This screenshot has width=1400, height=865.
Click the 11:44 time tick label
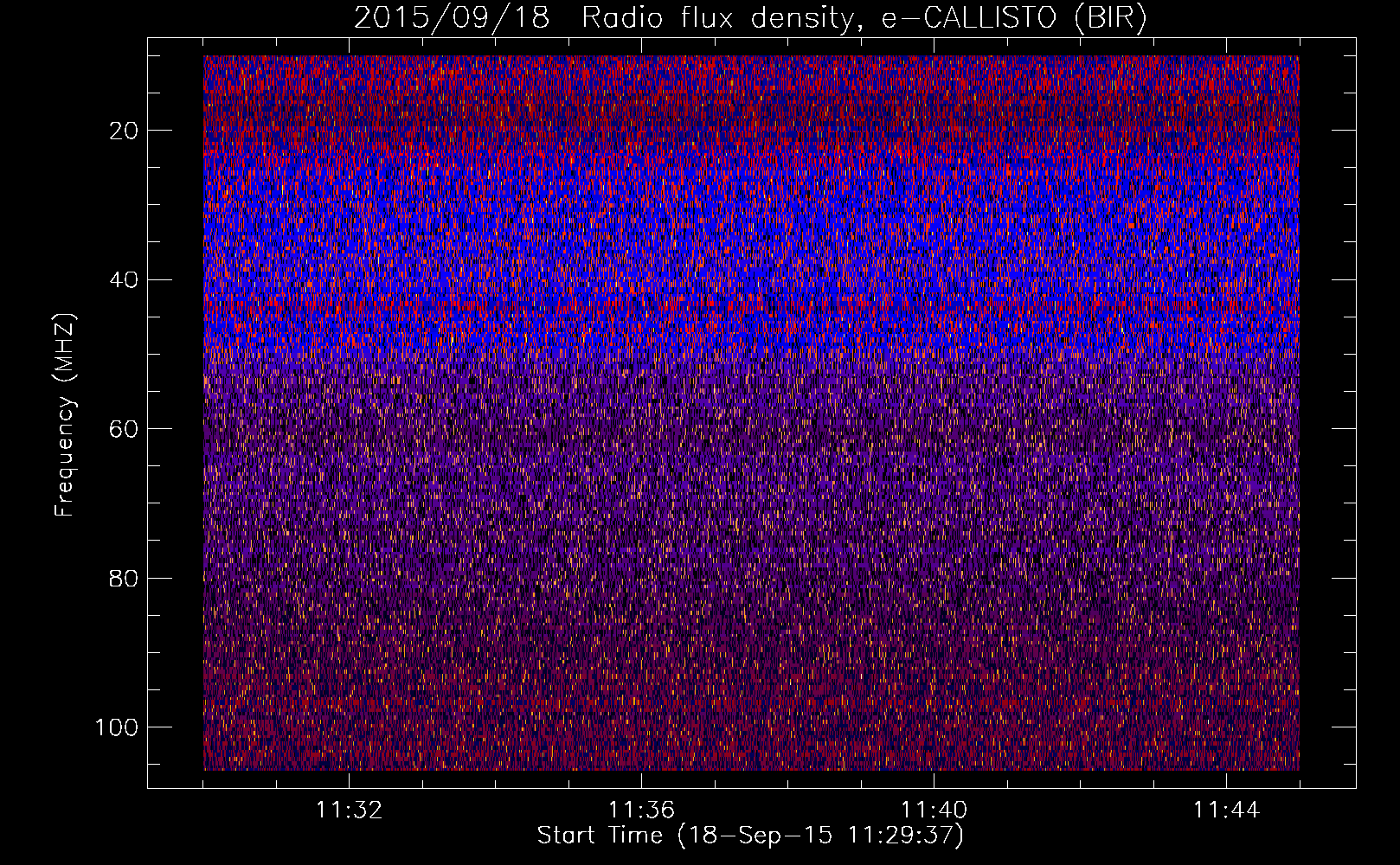click(x=1226, y=811)
